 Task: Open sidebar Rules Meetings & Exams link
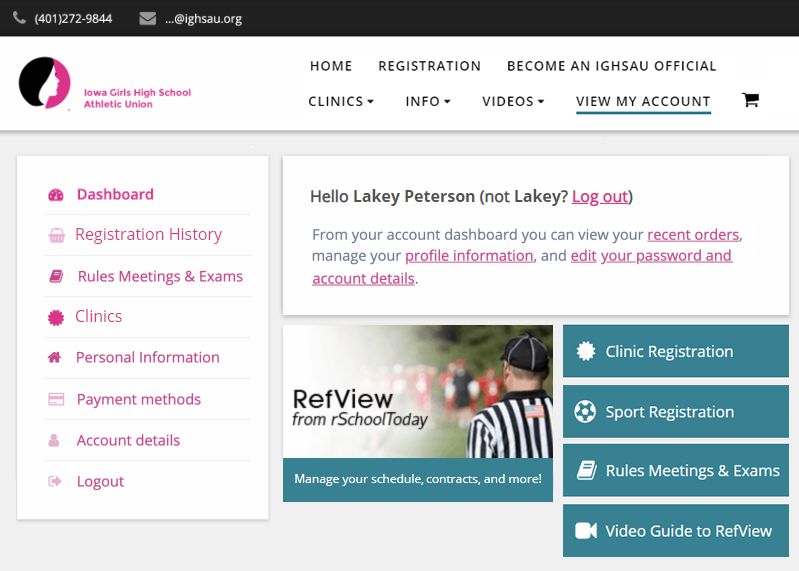click(x=160, y=276)
